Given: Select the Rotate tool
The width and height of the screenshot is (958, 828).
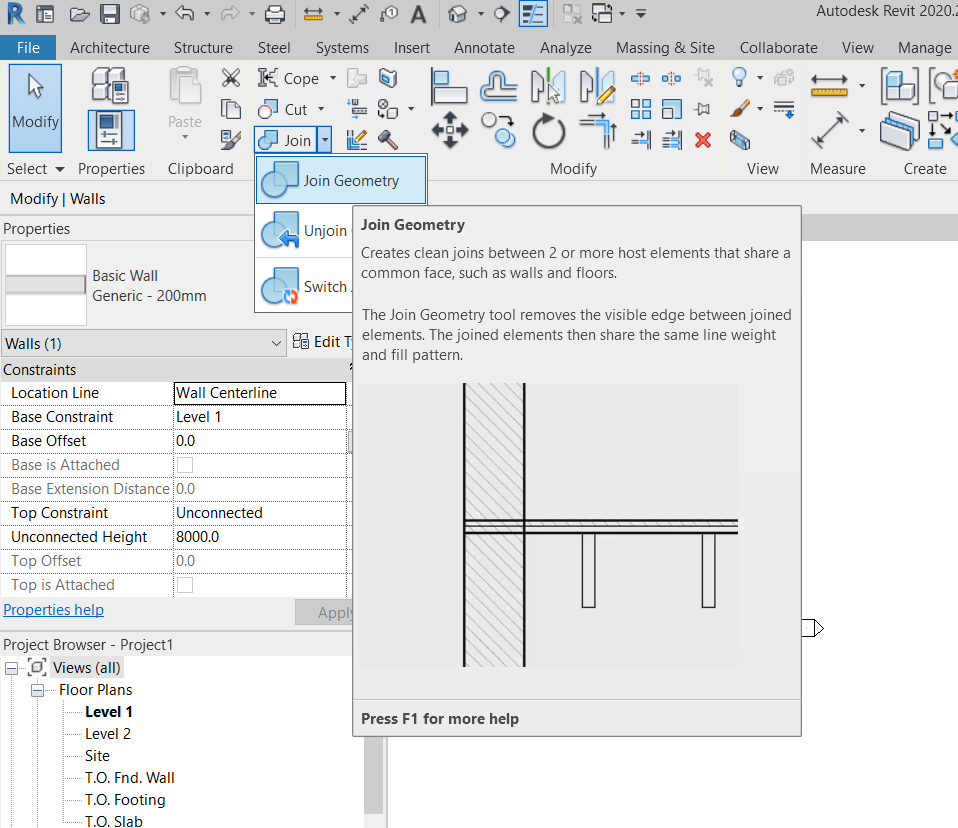Looking at the screenshot, I should [547, 130].
